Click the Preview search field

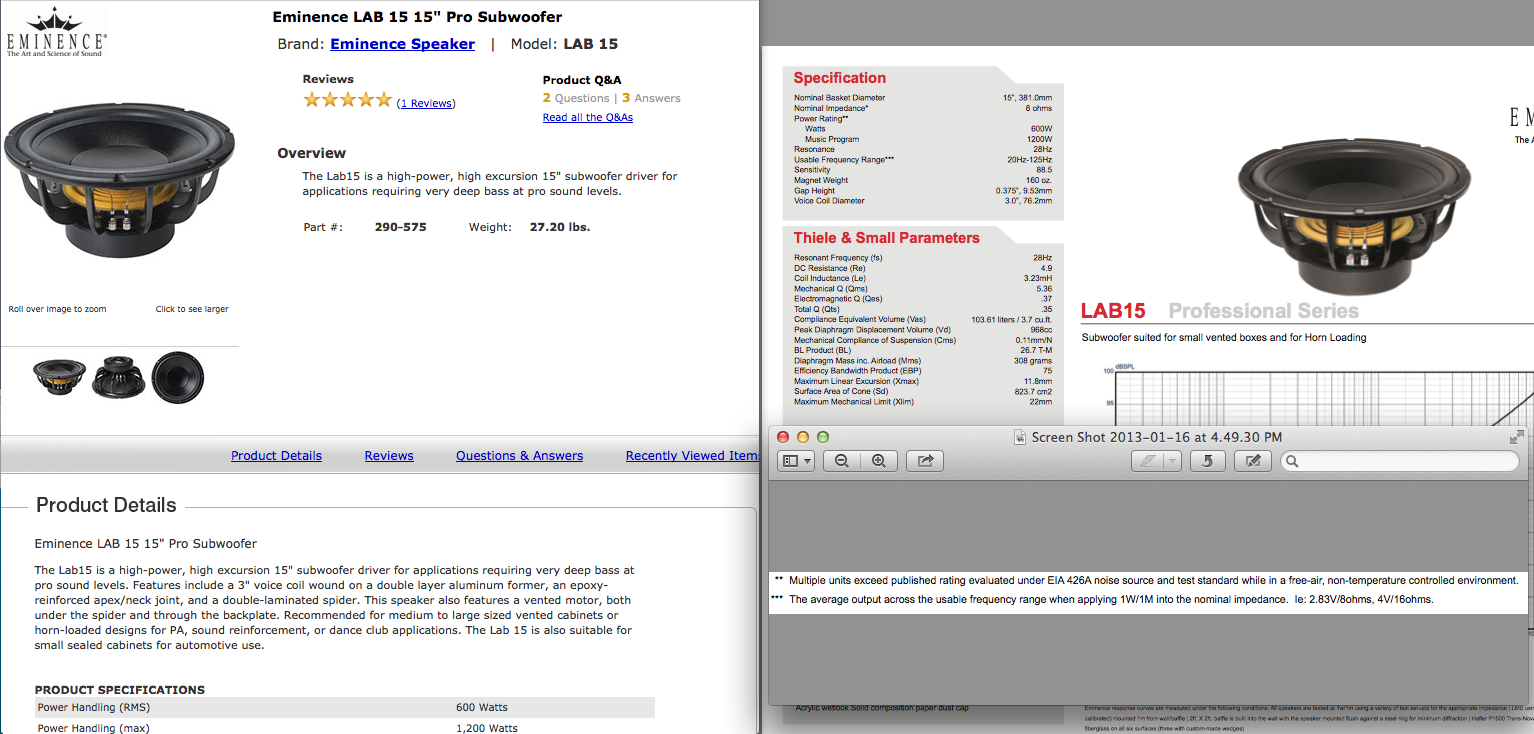pos(1399,461)
